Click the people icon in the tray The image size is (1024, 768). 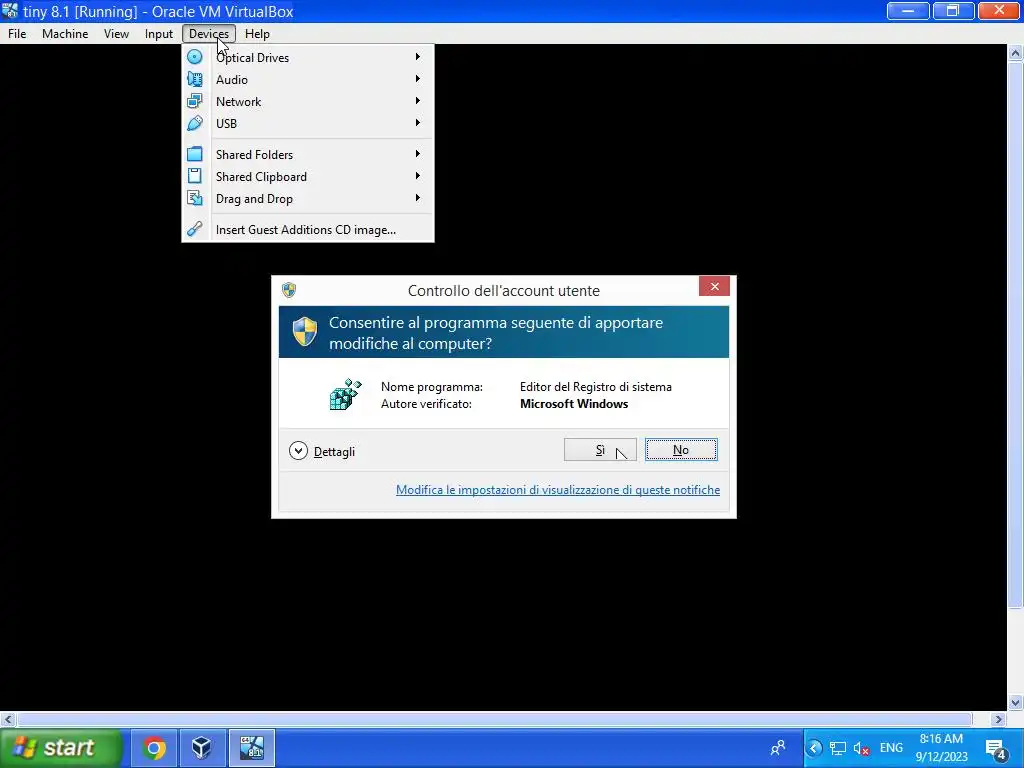(x=778, y=748)
